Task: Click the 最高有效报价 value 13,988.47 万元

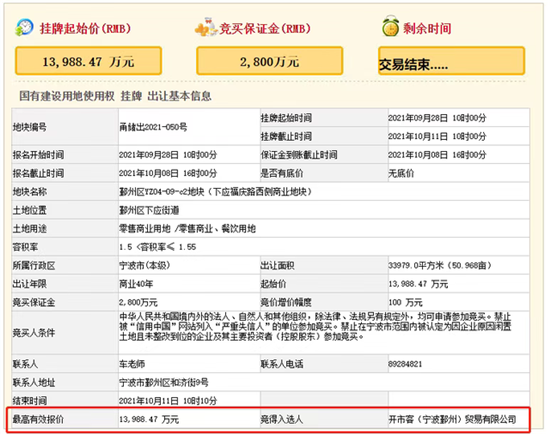Action: click(149, 419)
